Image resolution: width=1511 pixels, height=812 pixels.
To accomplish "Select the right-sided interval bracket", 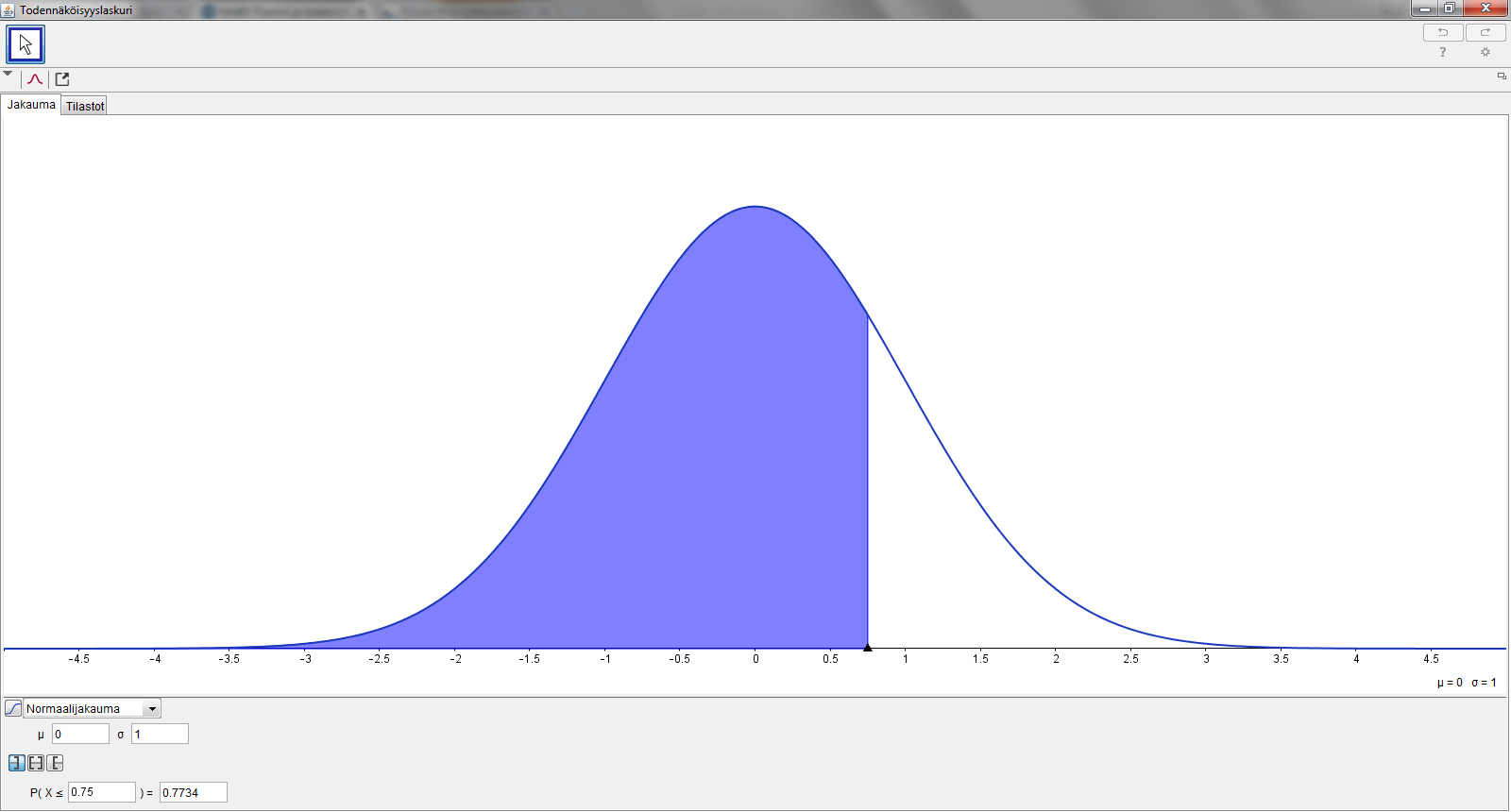I will [x=55, y=763].
